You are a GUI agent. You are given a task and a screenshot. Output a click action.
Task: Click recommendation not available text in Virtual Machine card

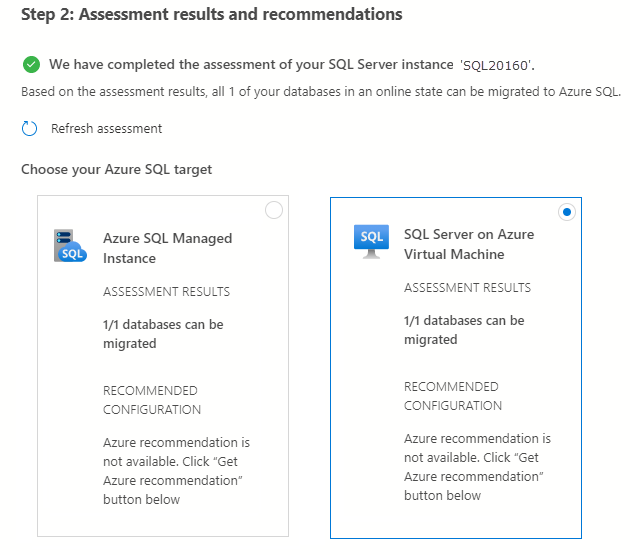[x=477, y=467]
